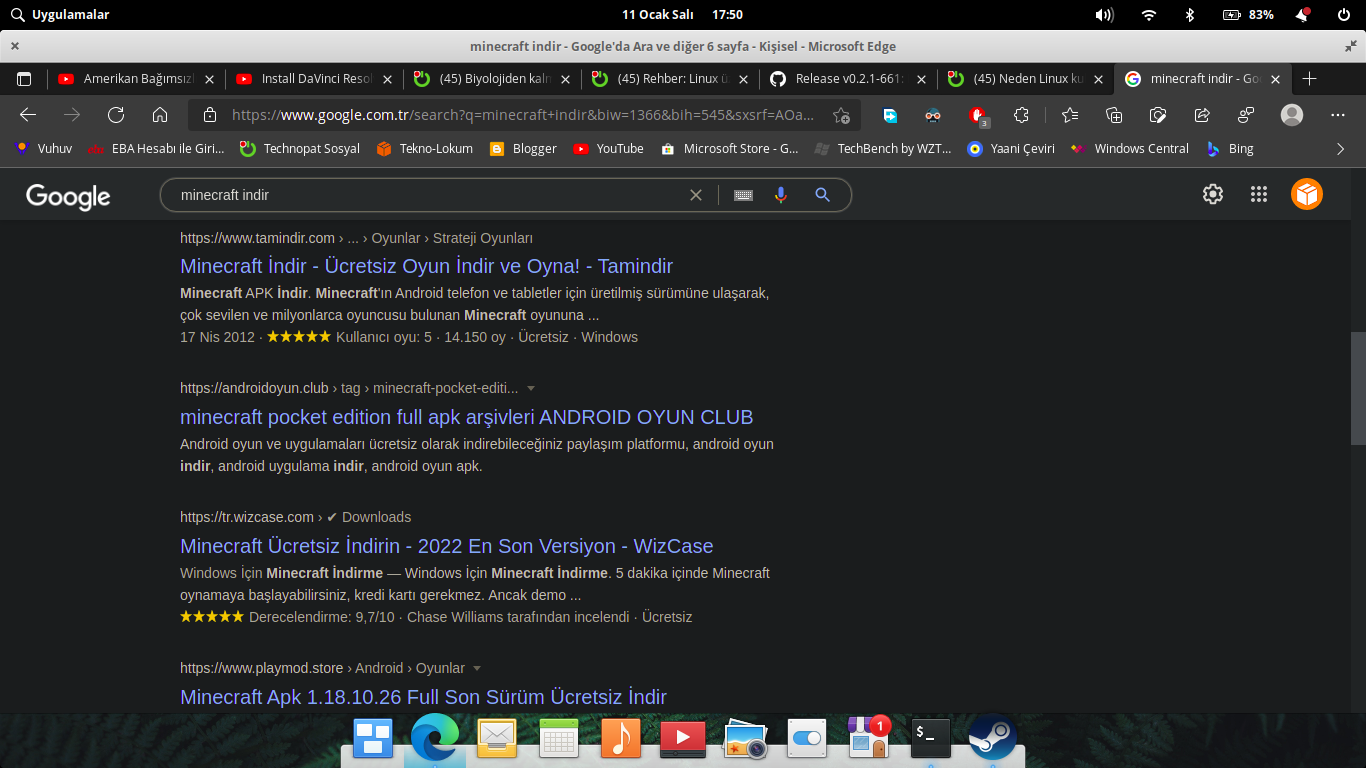
Task: Open Multitasking View from the dock
Action: click(x=373, y=738)
